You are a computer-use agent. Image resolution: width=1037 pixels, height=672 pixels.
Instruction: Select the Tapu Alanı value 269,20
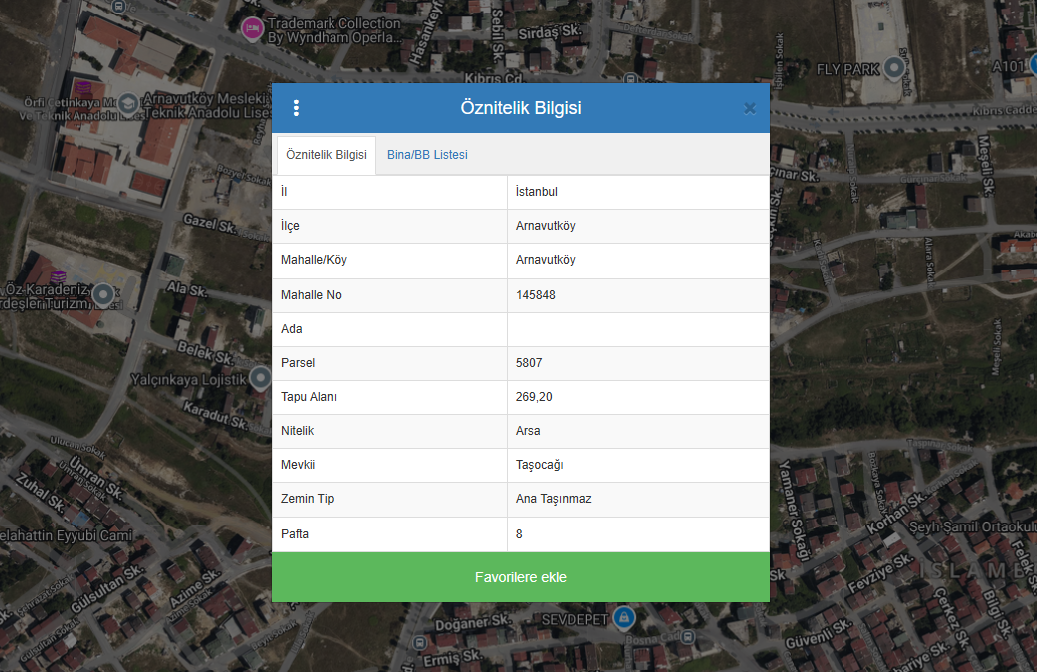[638, 397]
